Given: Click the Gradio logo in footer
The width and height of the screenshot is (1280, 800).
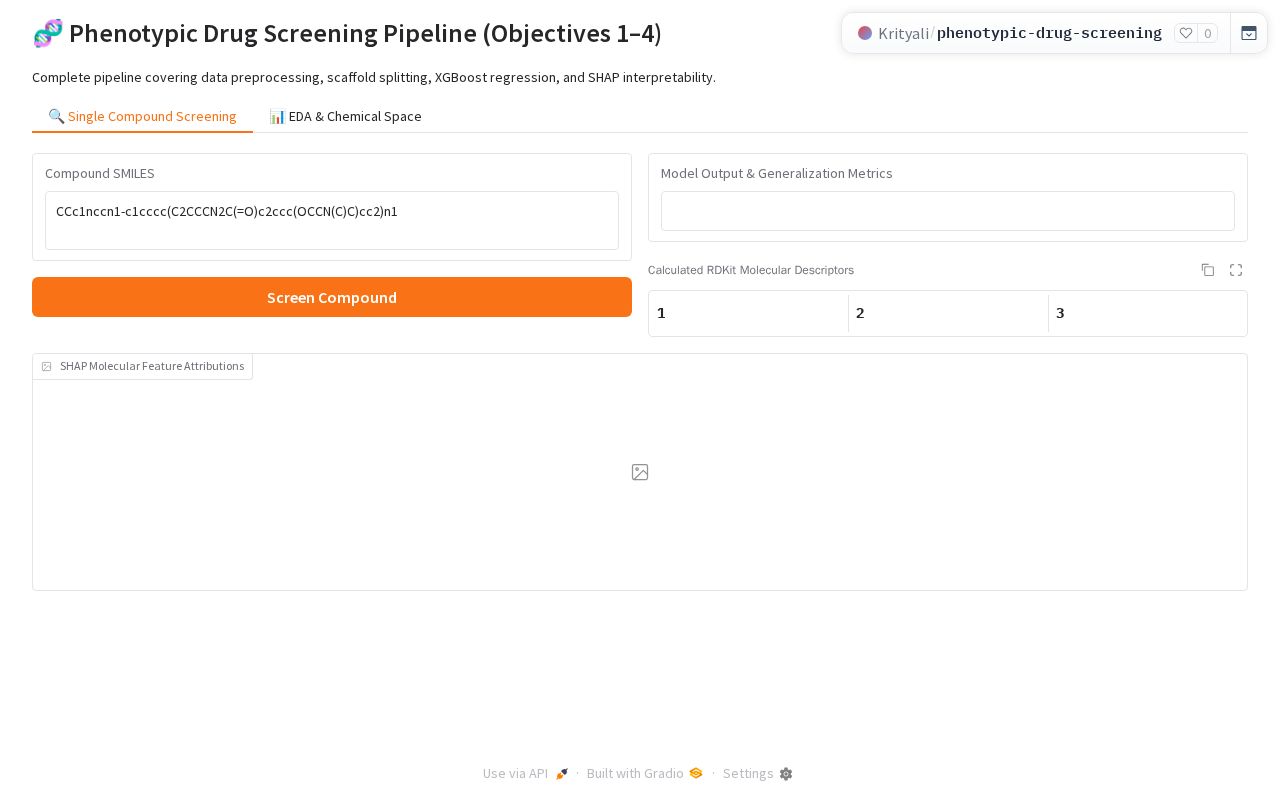Looking at the screenshot, I should click(696, 773).
